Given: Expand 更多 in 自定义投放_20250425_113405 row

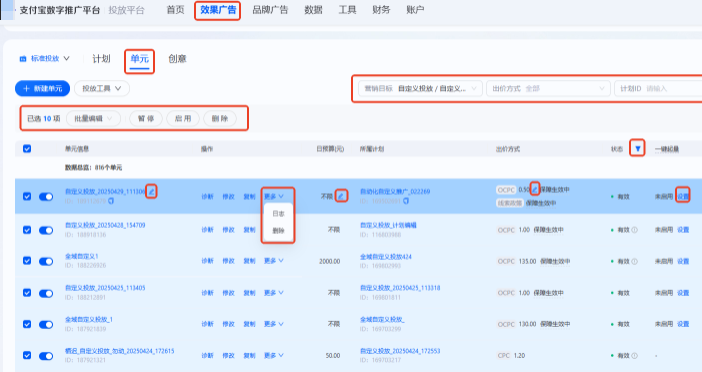Looking at the screenshot, I should tap(274, 293).
